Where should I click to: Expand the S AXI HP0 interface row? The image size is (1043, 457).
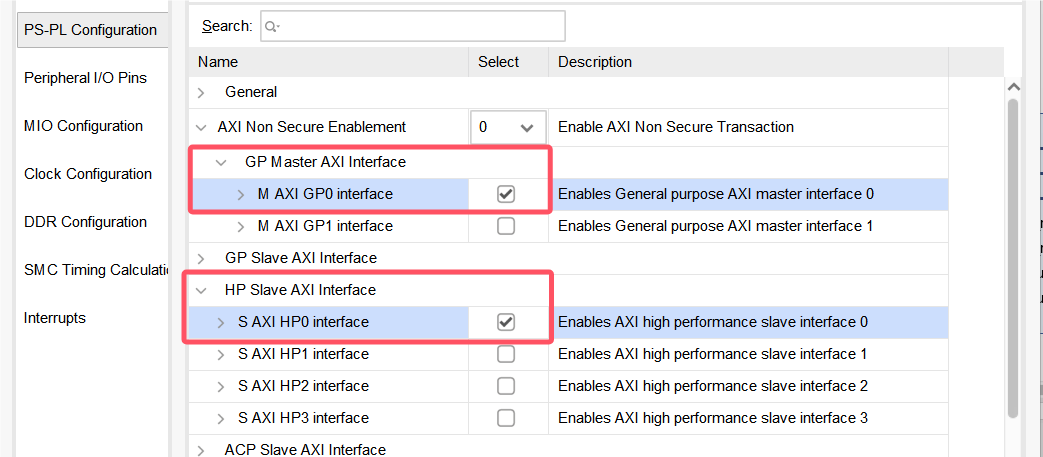222,322
